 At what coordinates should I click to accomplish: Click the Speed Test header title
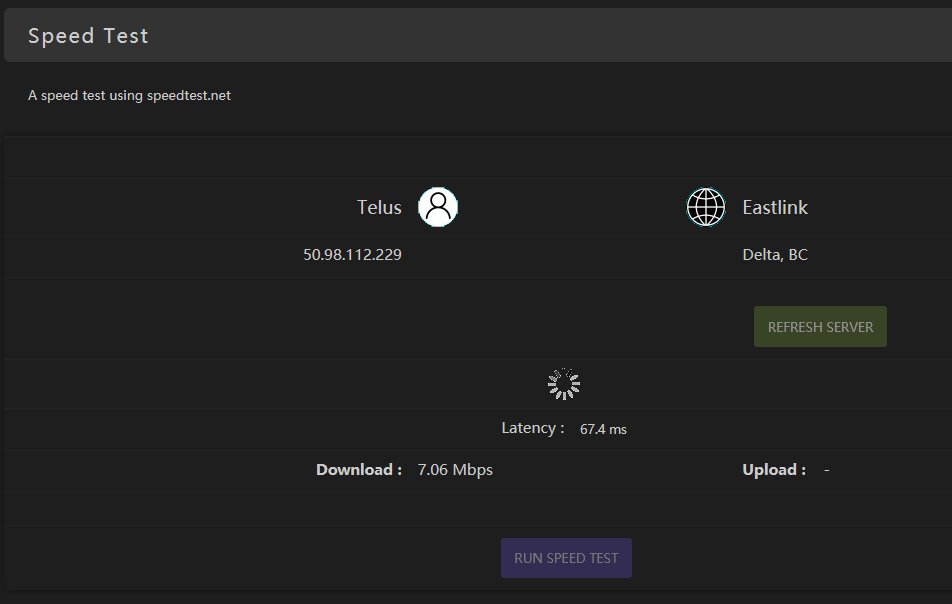pyautogui.click(x=88, y=36)
